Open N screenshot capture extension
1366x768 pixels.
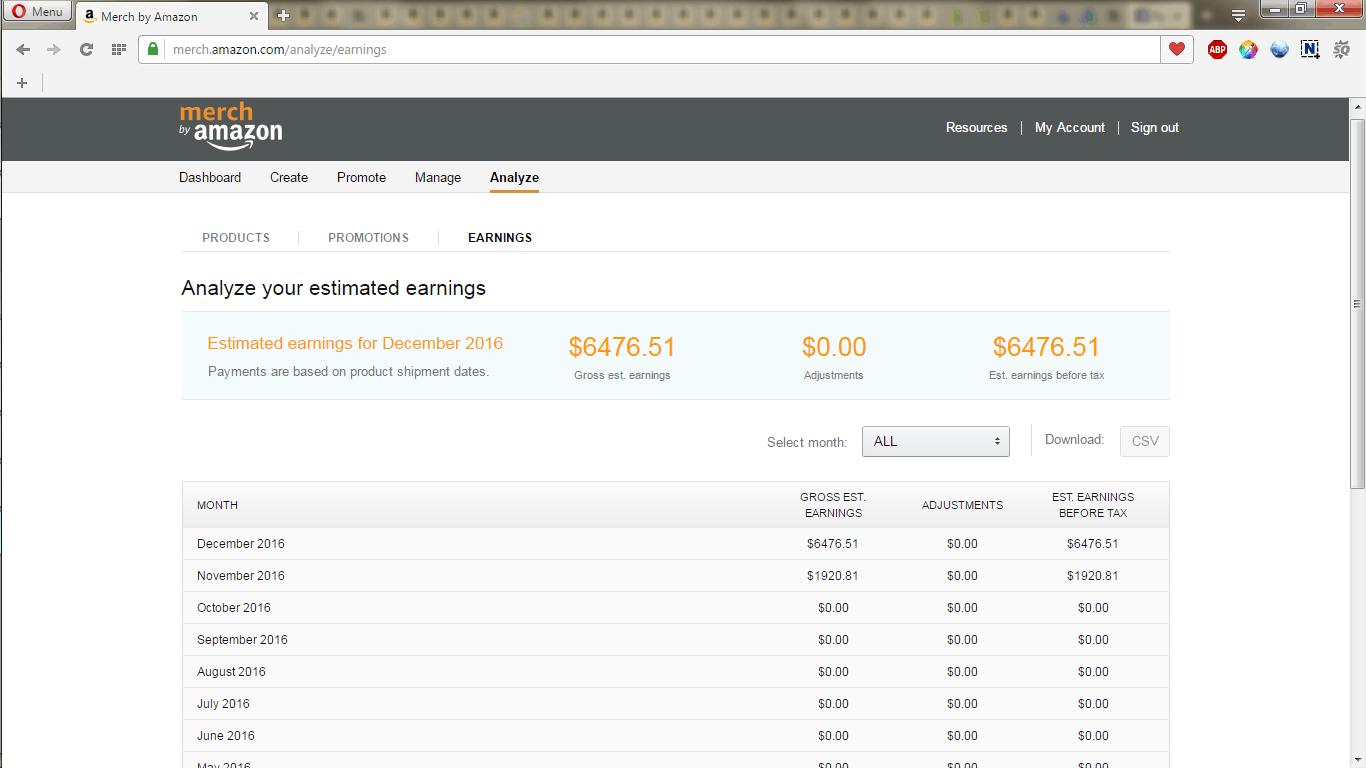coord(1310,49)
